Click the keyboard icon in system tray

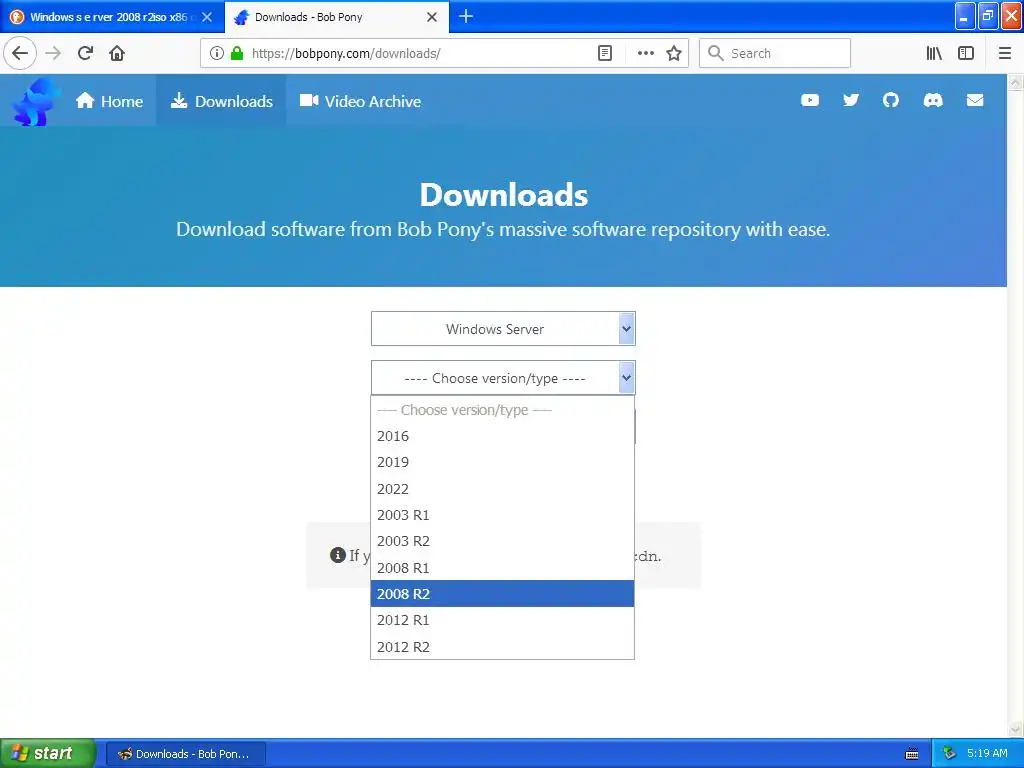click(x=912, y=754)
